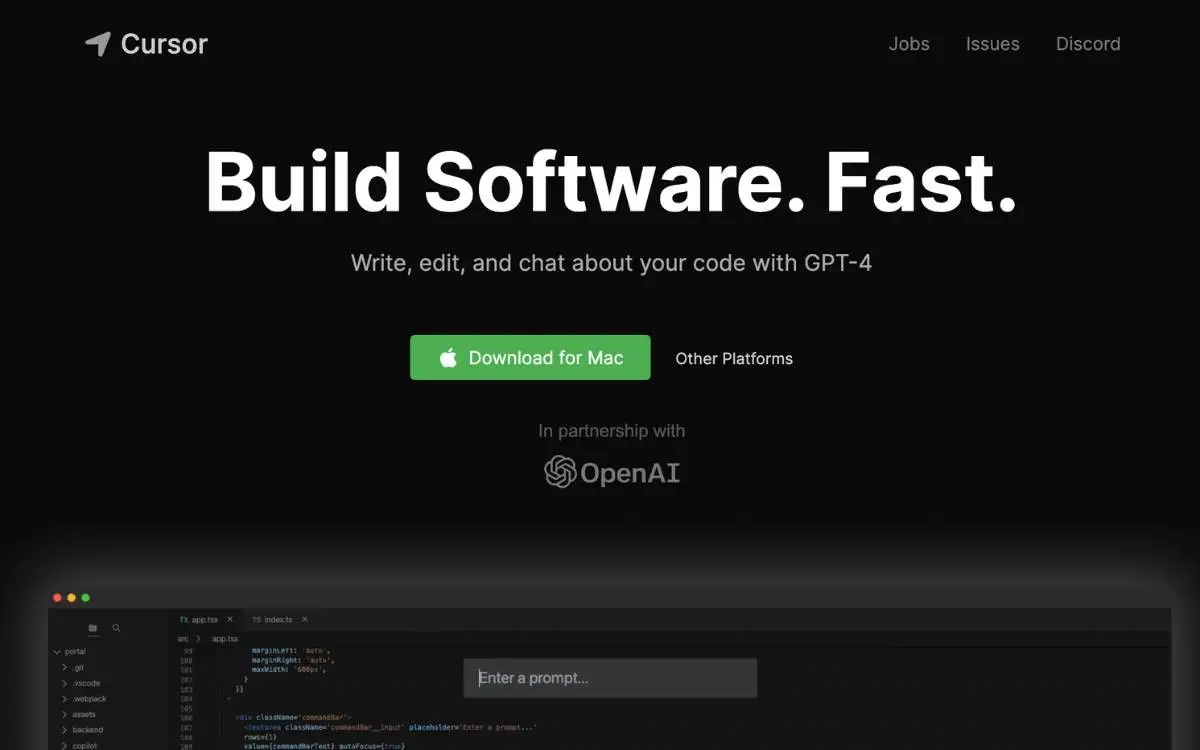Click the OpenAI knot logo icon
This screenshot has width=1200, height=750.
coord(560,472)
